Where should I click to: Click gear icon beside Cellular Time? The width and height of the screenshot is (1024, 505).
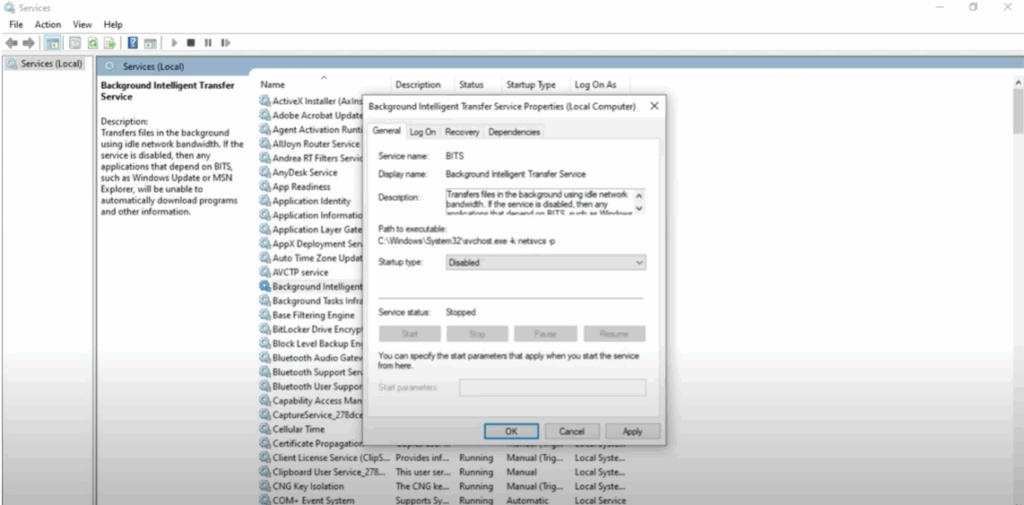[x=264, y=429]
